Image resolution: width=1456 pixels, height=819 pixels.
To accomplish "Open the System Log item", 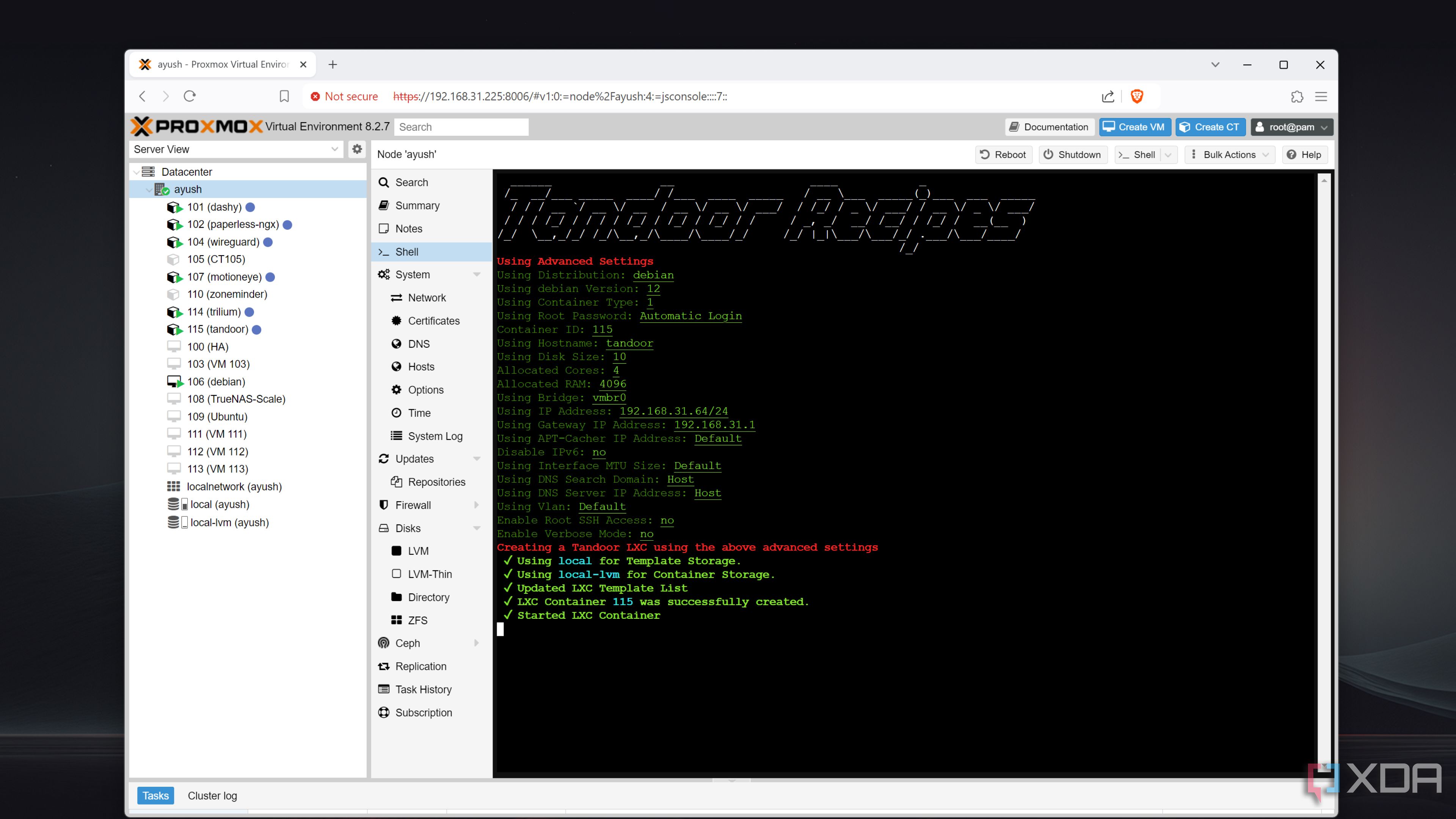I will [432, 436].
